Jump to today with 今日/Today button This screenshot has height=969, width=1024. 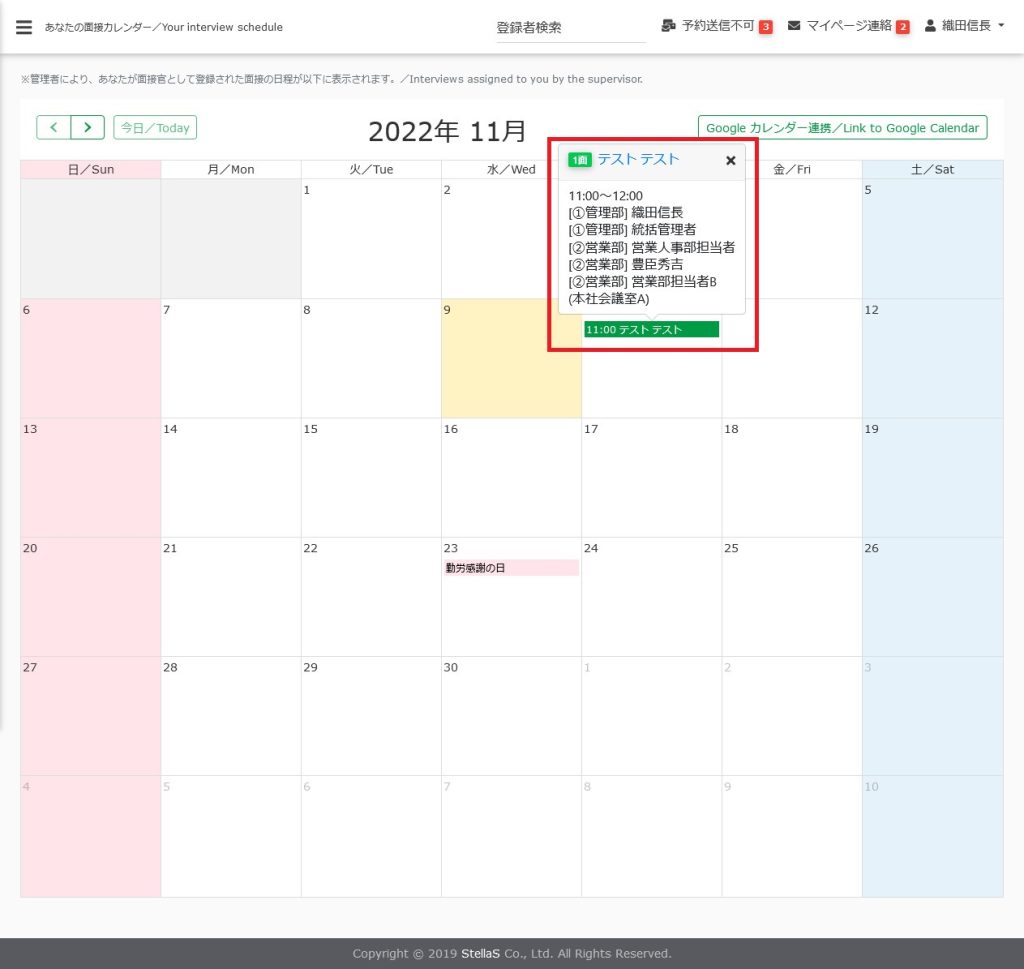pos(155,128)
